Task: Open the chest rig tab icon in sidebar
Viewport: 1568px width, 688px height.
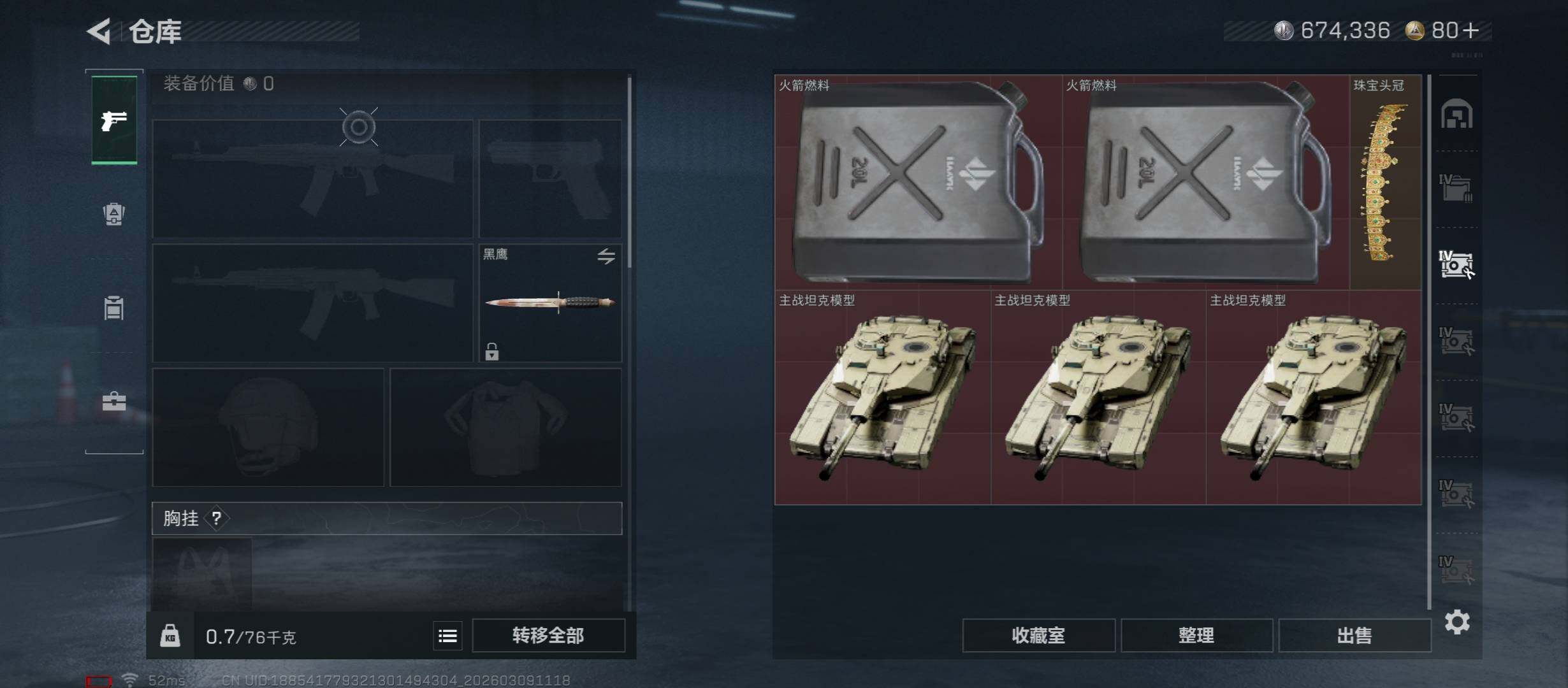Action: pyautogui.click(x=114, y=308)
